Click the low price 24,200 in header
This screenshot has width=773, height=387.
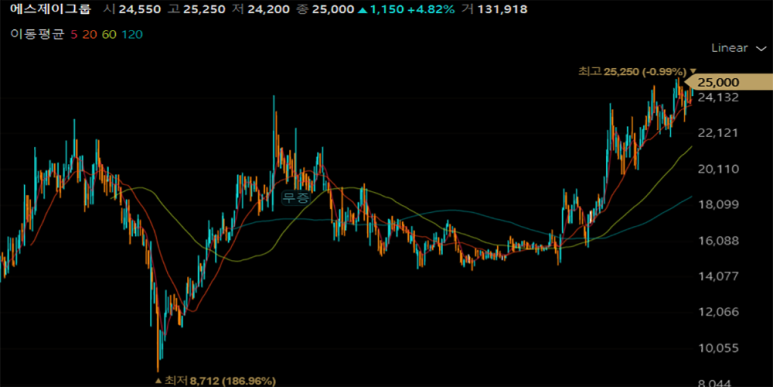(x=268, y=9)
